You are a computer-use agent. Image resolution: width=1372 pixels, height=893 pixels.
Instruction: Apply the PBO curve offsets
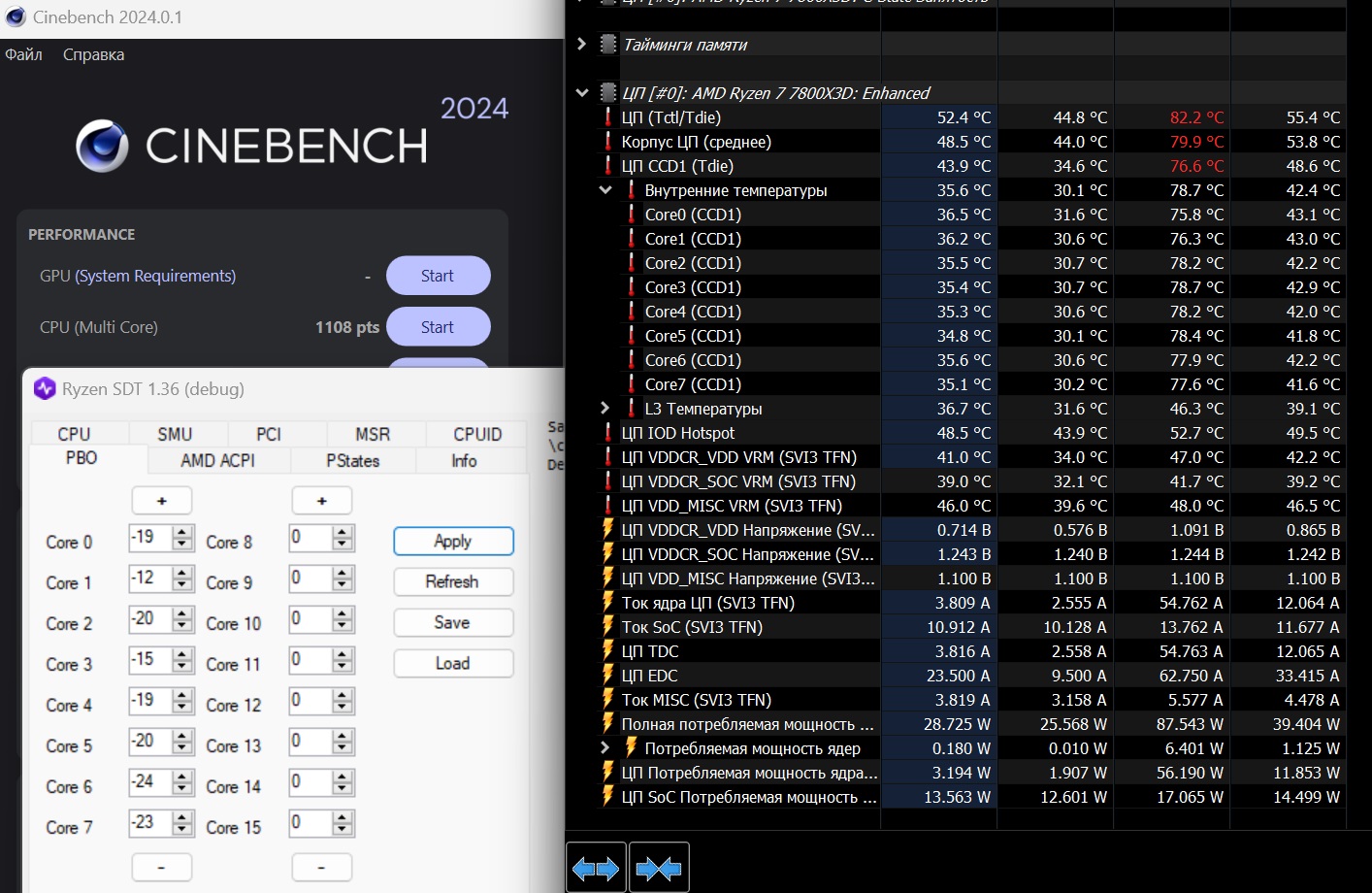453,541
